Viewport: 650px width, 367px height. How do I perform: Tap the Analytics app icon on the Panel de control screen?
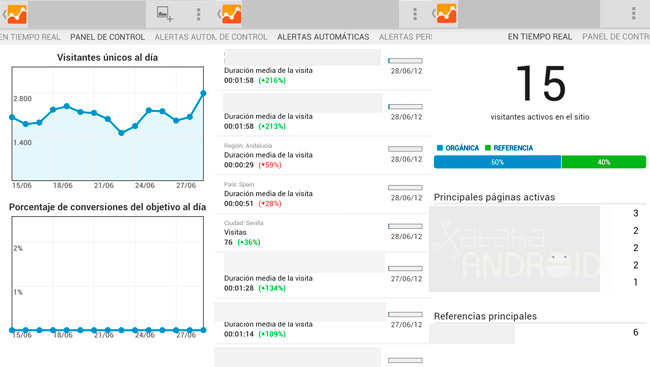click(17, 14)
